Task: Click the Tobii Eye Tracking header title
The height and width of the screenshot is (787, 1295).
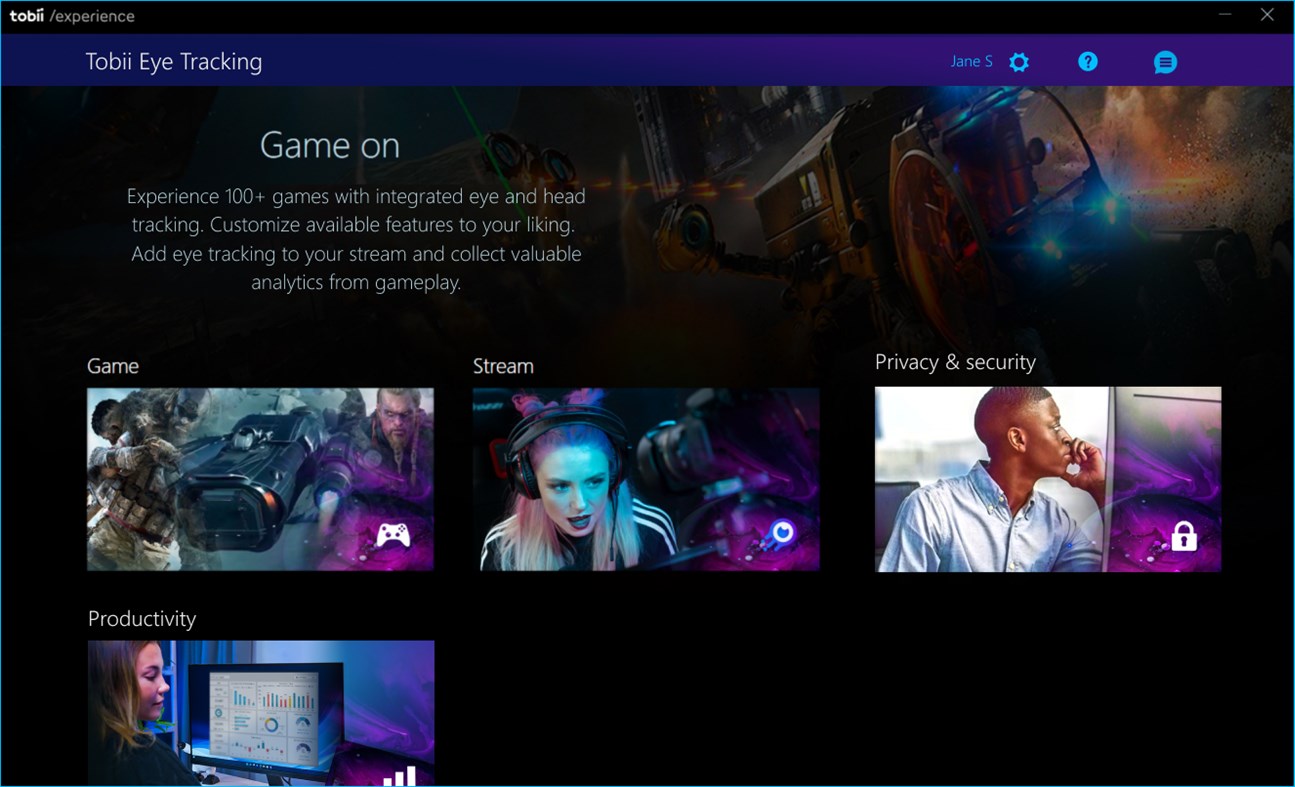Action: (x=174, y=61)
